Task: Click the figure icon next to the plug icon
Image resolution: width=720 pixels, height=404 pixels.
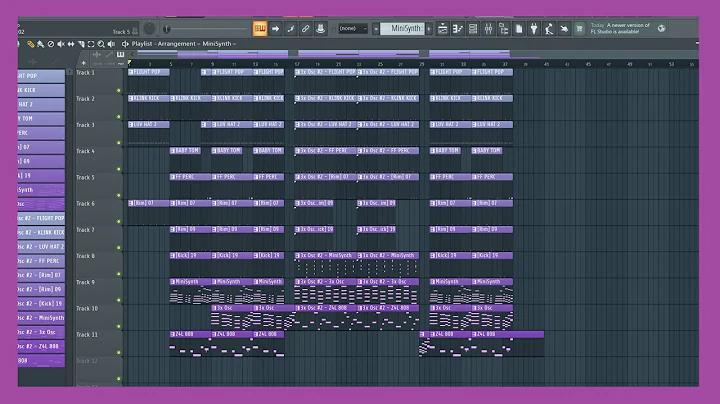Action: 549,29
